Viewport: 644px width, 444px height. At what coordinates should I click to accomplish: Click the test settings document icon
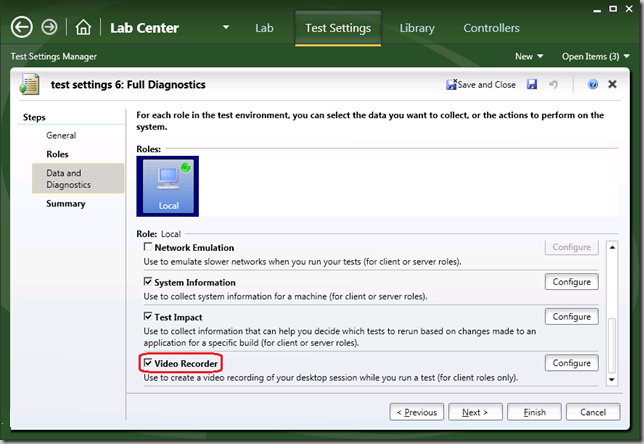[29, 84]
